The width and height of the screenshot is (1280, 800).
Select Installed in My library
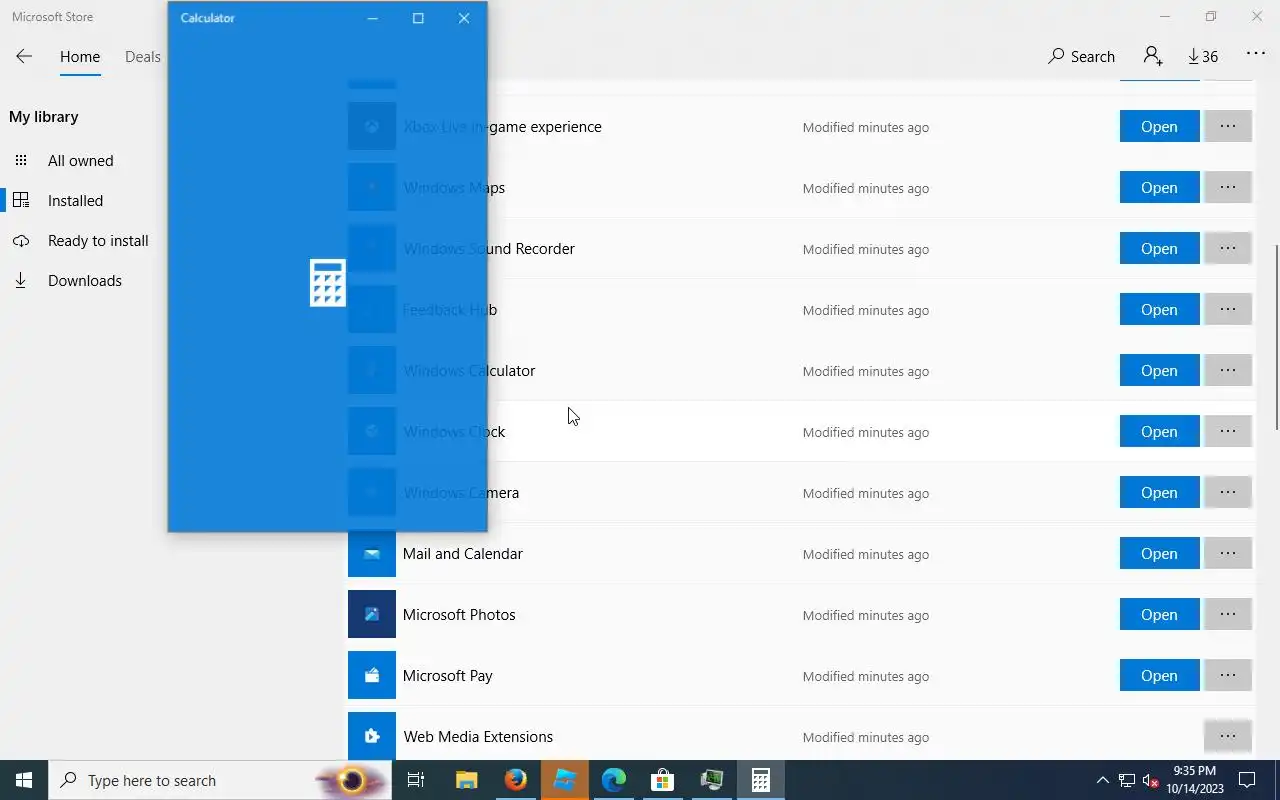(75, 200)
